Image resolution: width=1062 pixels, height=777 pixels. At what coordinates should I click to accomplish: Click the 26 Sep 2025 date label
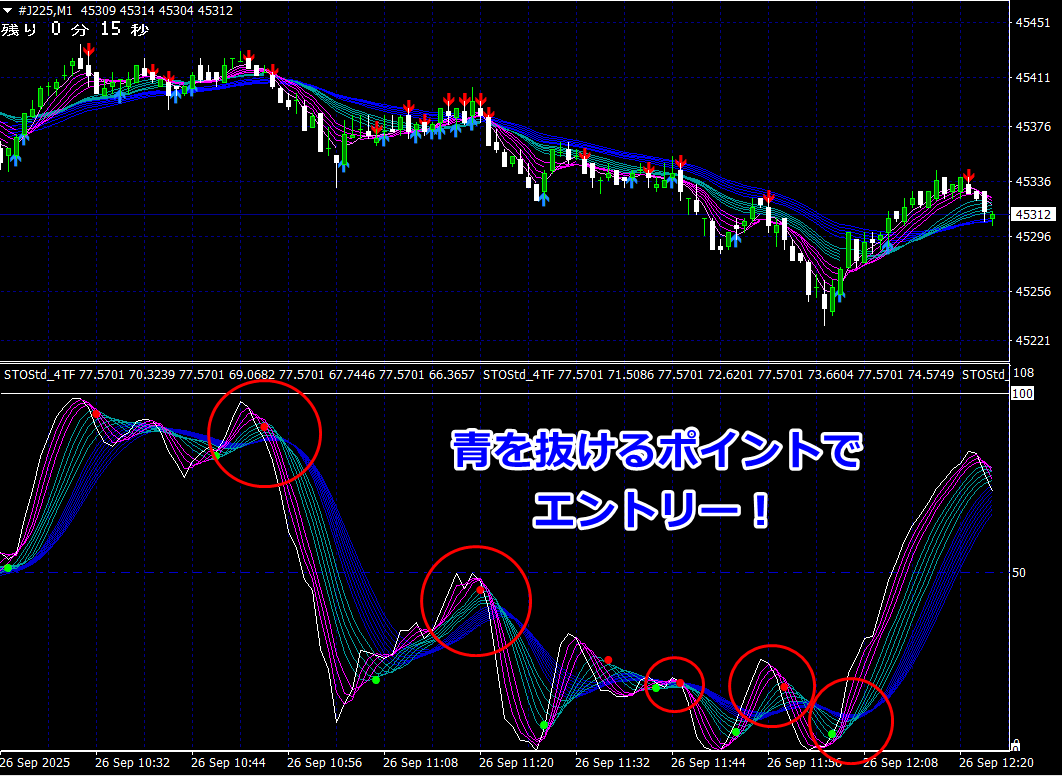38,762
